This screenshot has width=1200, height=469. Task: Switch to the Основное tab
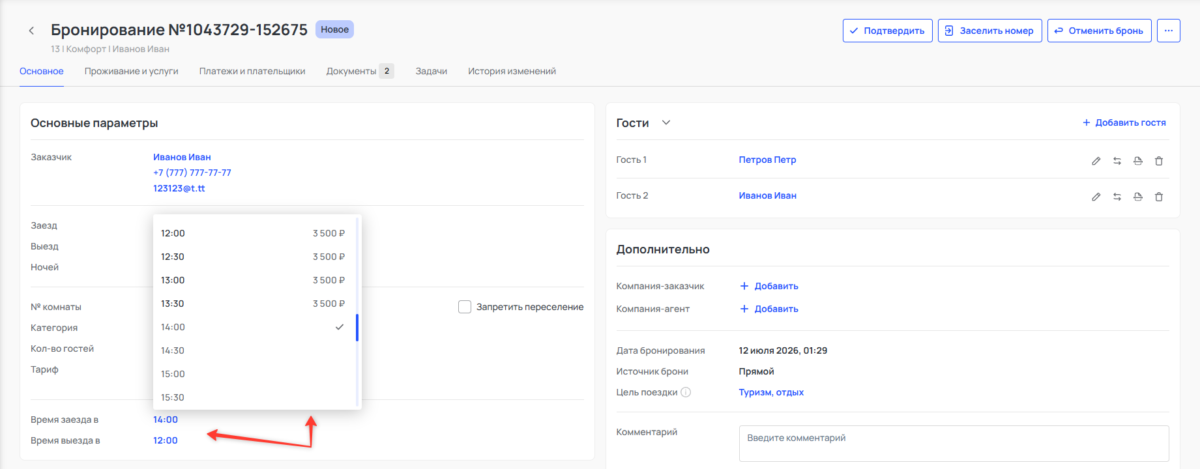coord(41,71)
